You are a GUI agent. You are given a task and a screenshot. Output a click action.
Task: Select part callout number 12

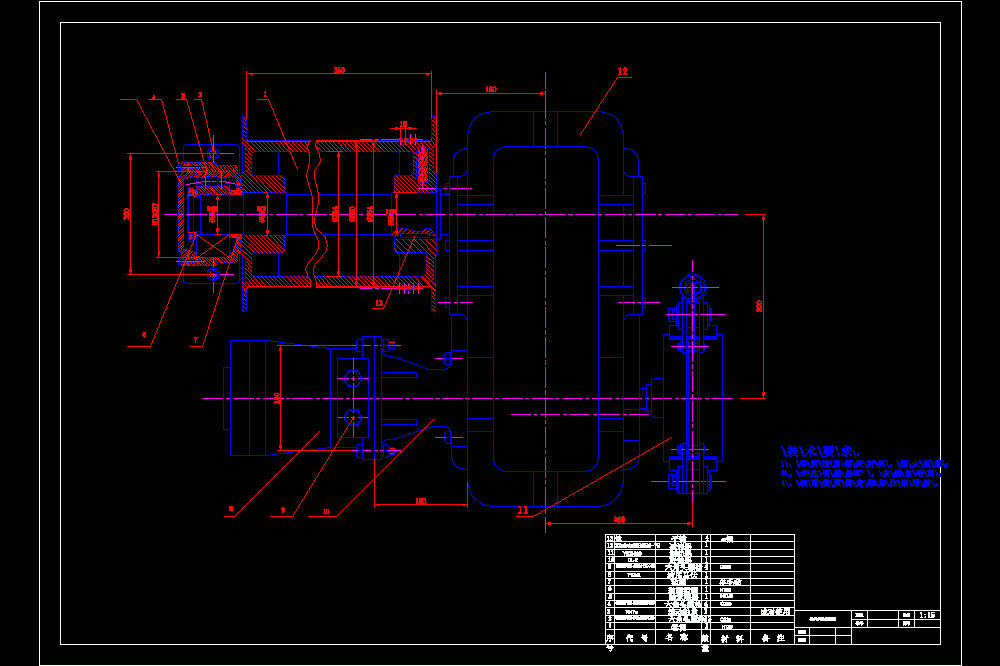point(622,71)
